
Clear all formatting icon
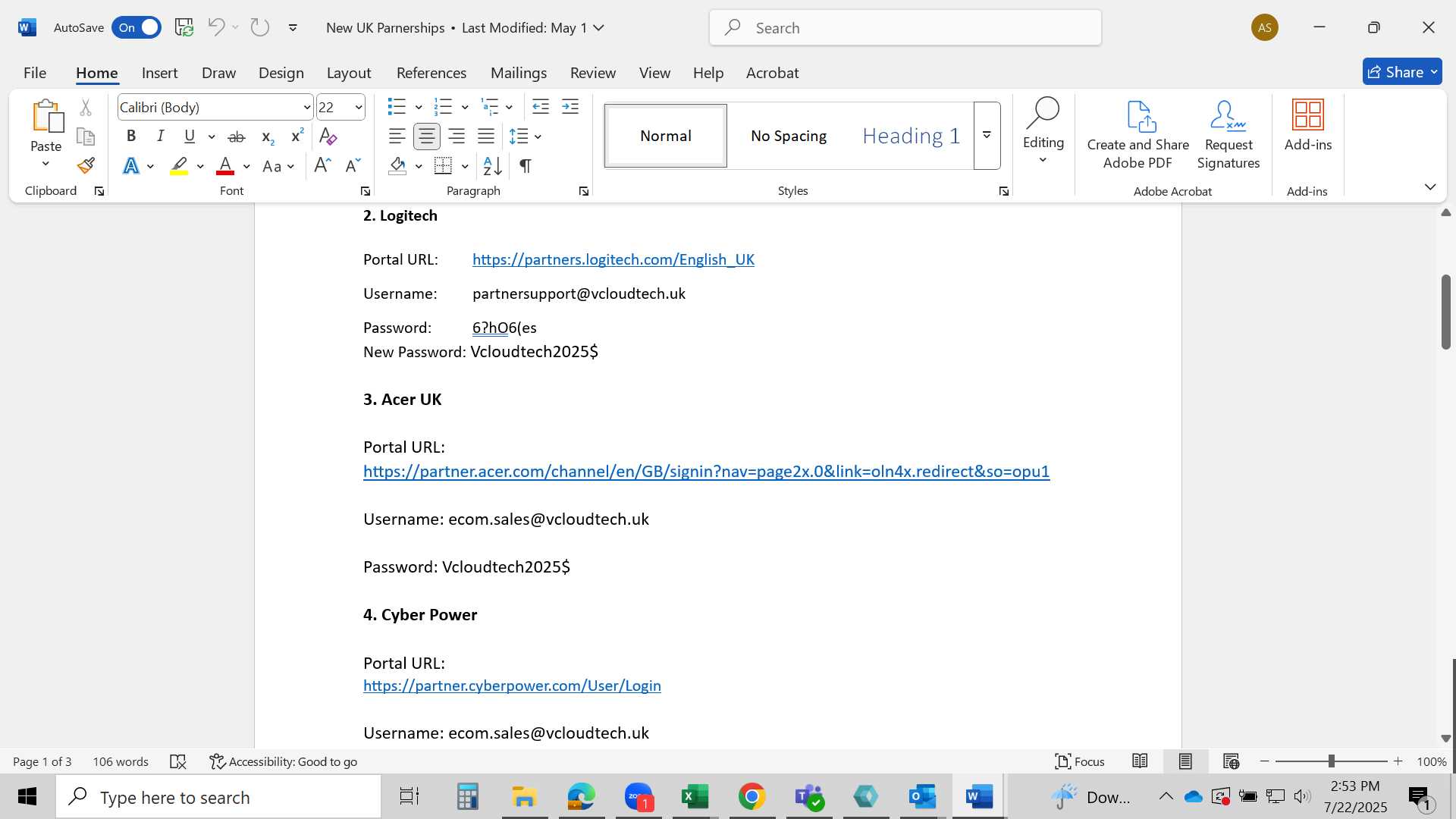coord(328,136)
